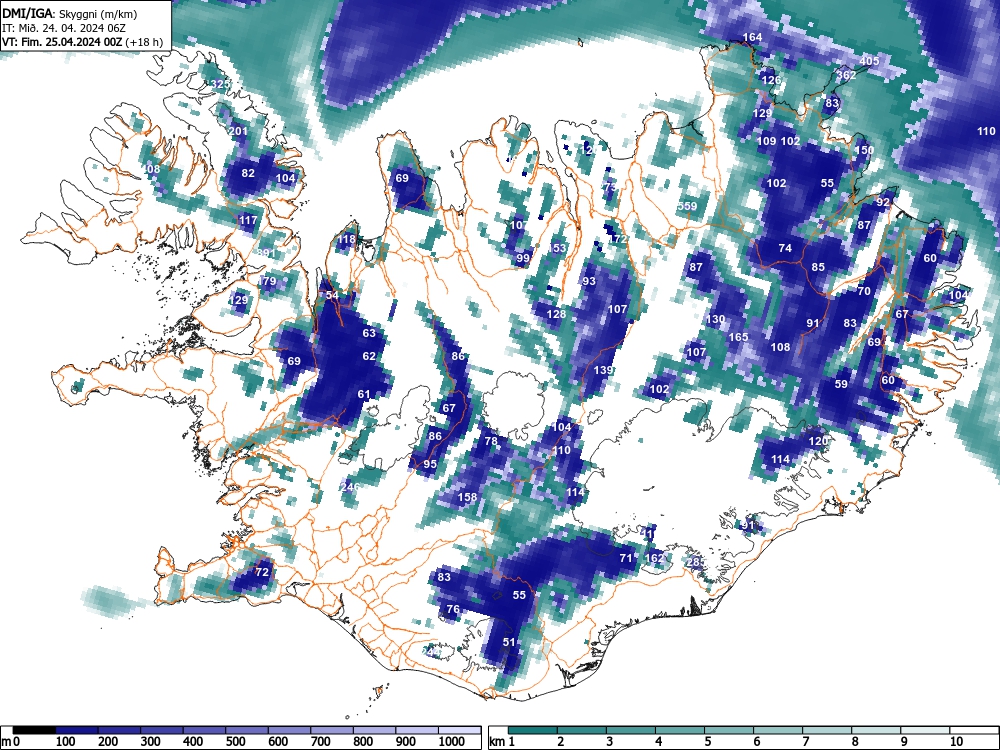Click the 'DMI/IGA: Skyggni (m/km)' title text
1000x750 pixels.
click(x=70, y=14)
